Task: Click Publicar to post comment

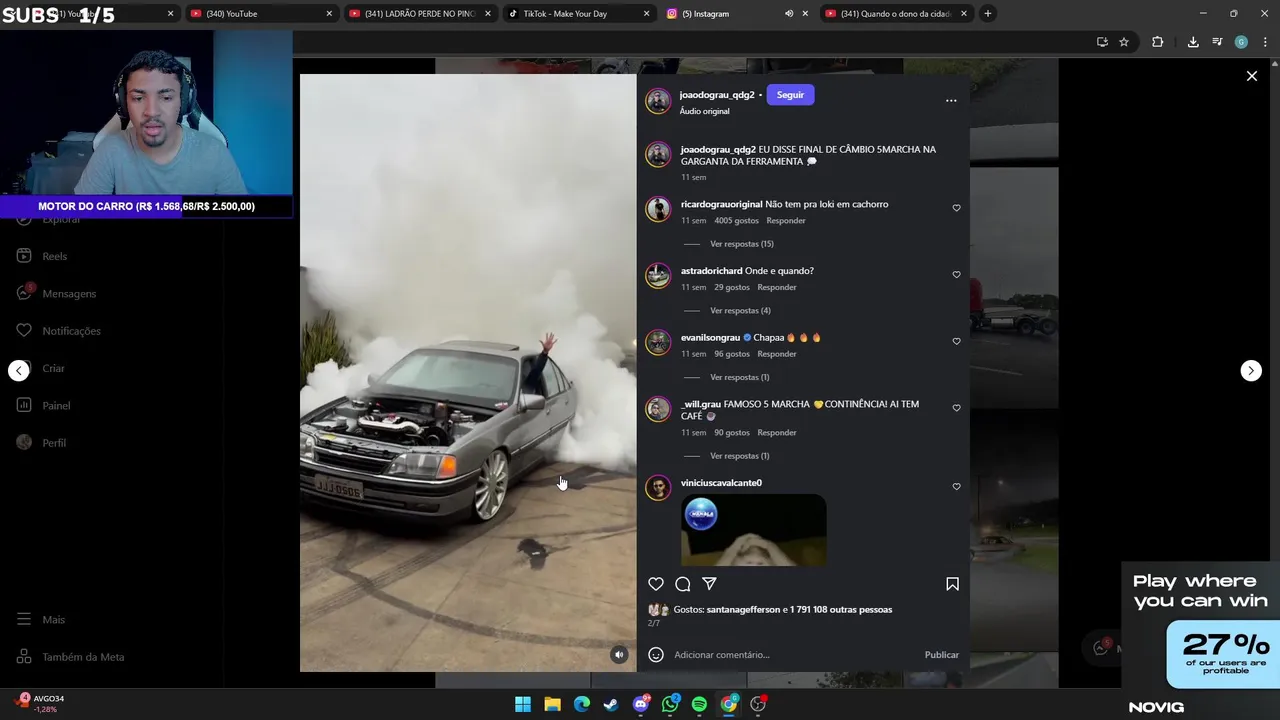Action: [x=941, y=655]
